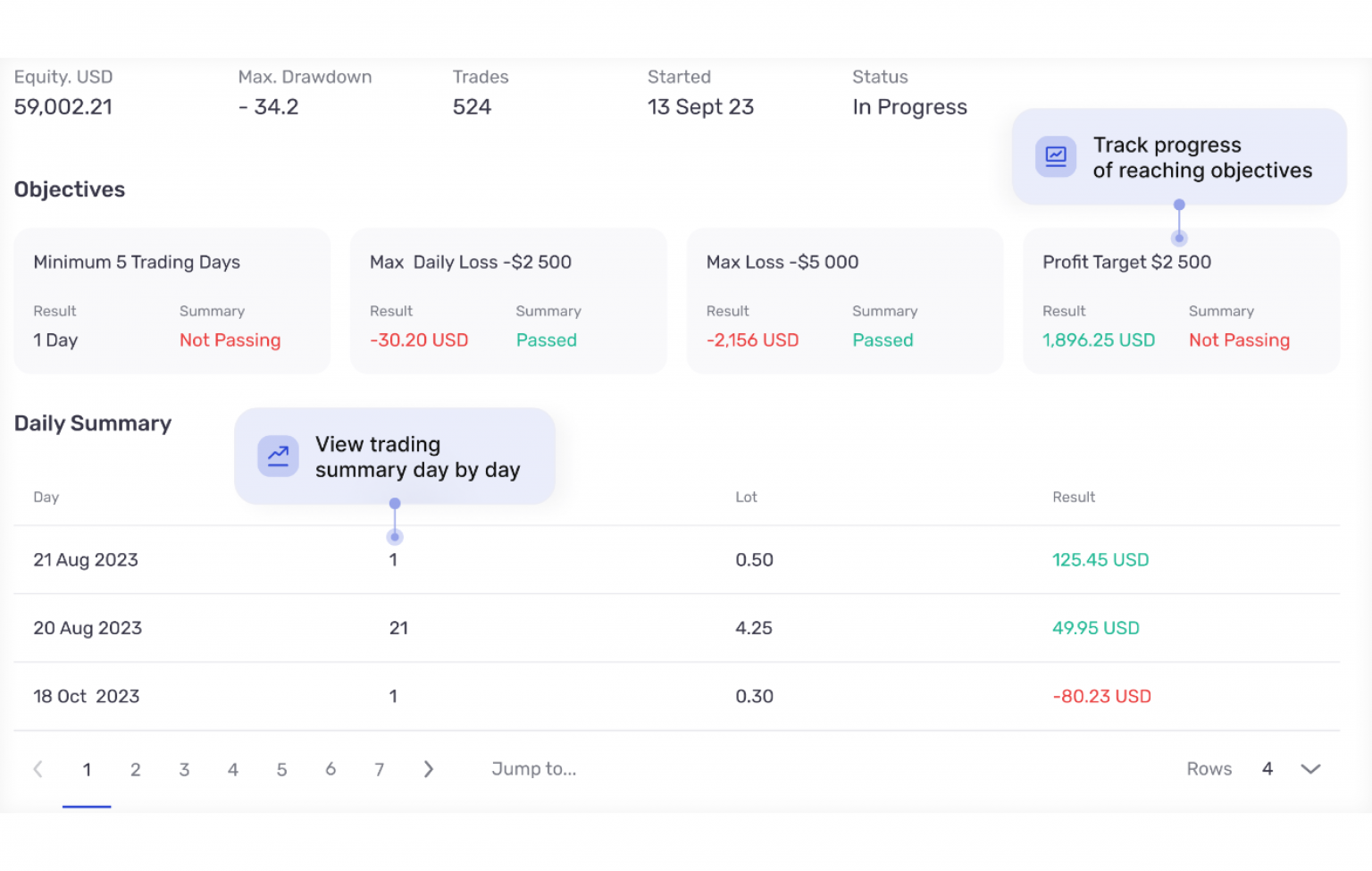This screenshot has height=871, width=1372.
Task: Open the Rows per page dropdown chevron
Action: [x=1310, y=768]
